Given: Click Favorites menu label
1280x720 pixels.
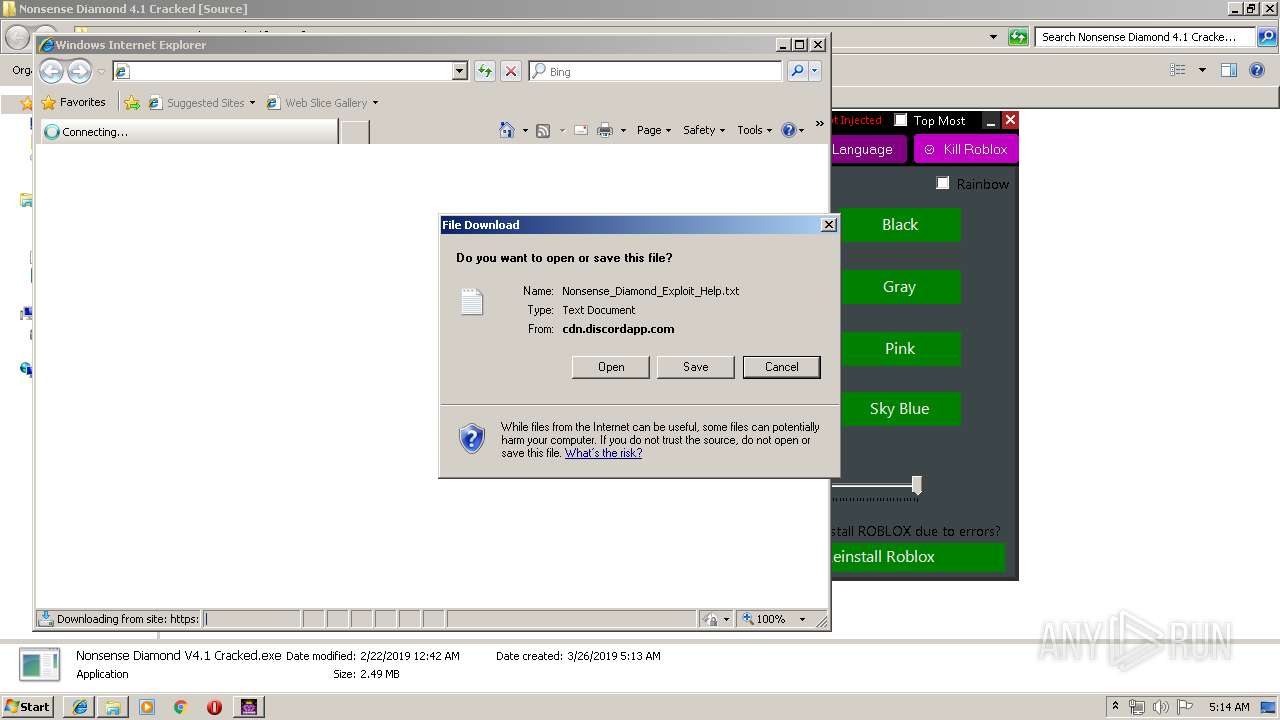Looking at the screenshot, I should click(x=82, y=102).
